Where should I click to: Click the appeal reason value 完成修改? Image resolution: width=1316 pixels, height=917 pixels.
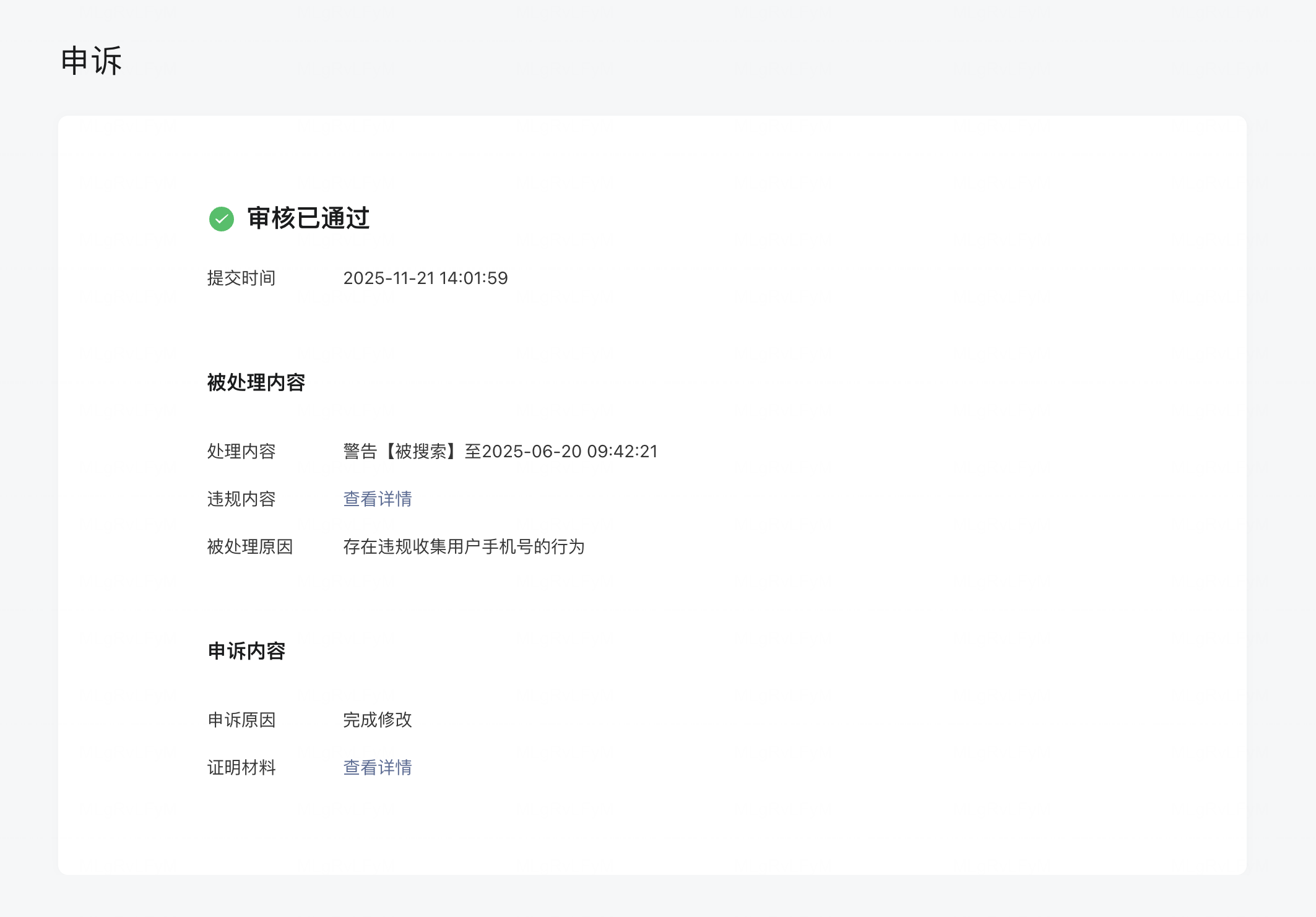[x=377, y=720]
